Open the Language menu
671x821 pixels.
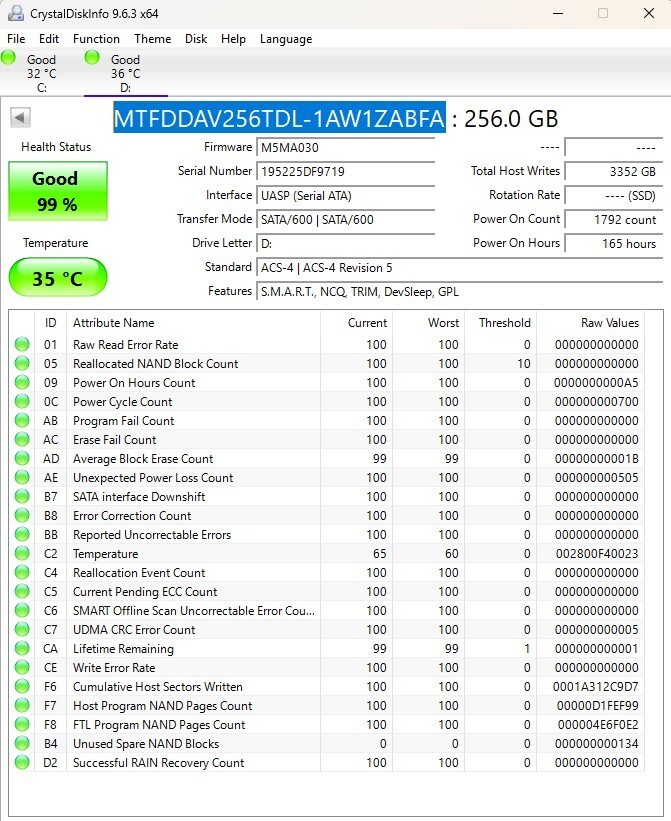[286, 39]
